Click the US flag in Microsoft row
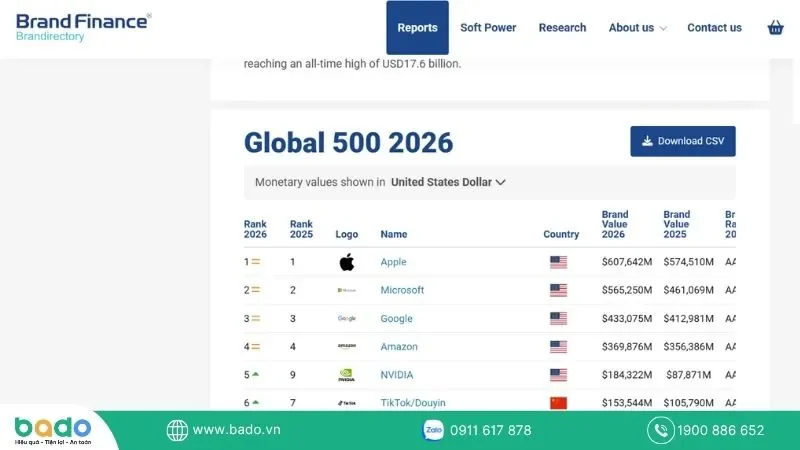This screenshot has height=450, width=800. 558,290
